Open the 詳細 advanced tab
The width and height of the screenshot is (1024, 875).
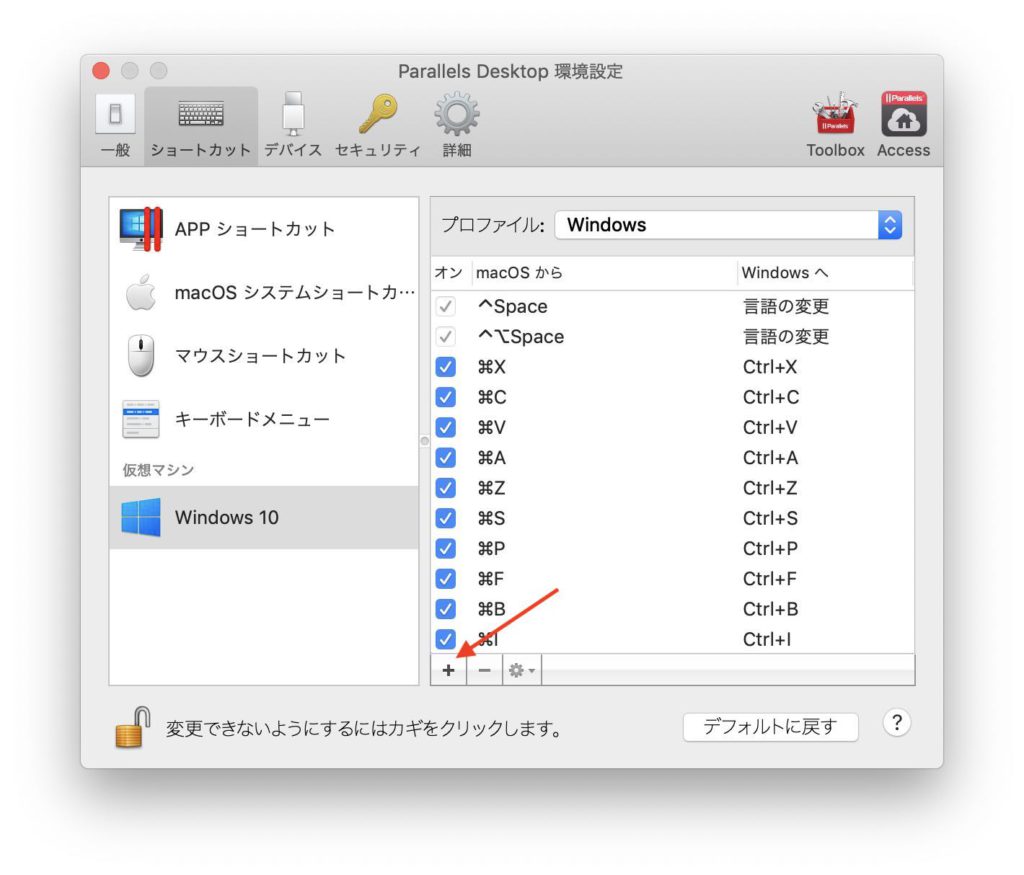point(456,126)
